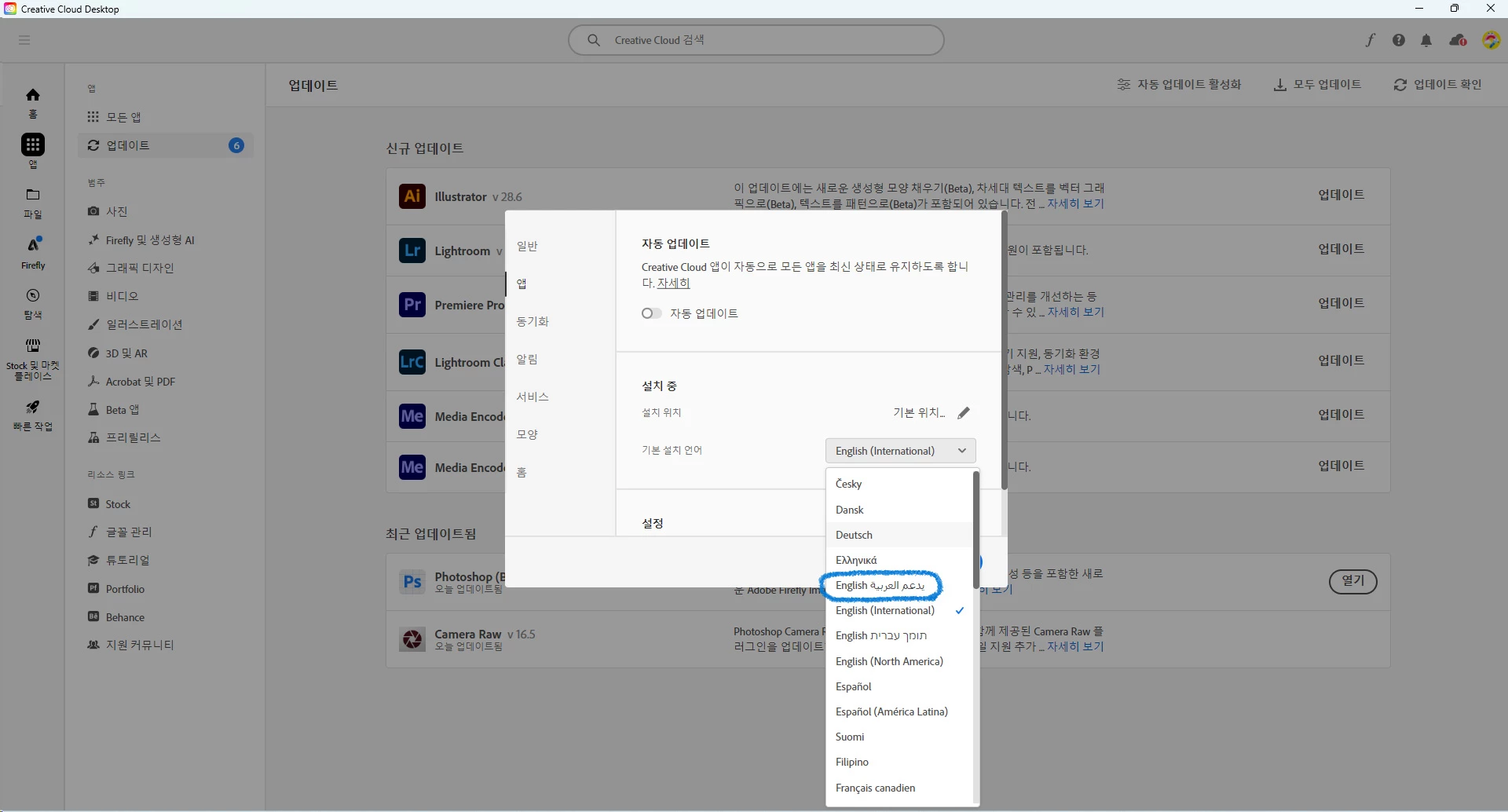Open the hamburger menu icon
The height and width of the screenshot is (812, 1508).
pyautogui.click(x=24, y=40)
